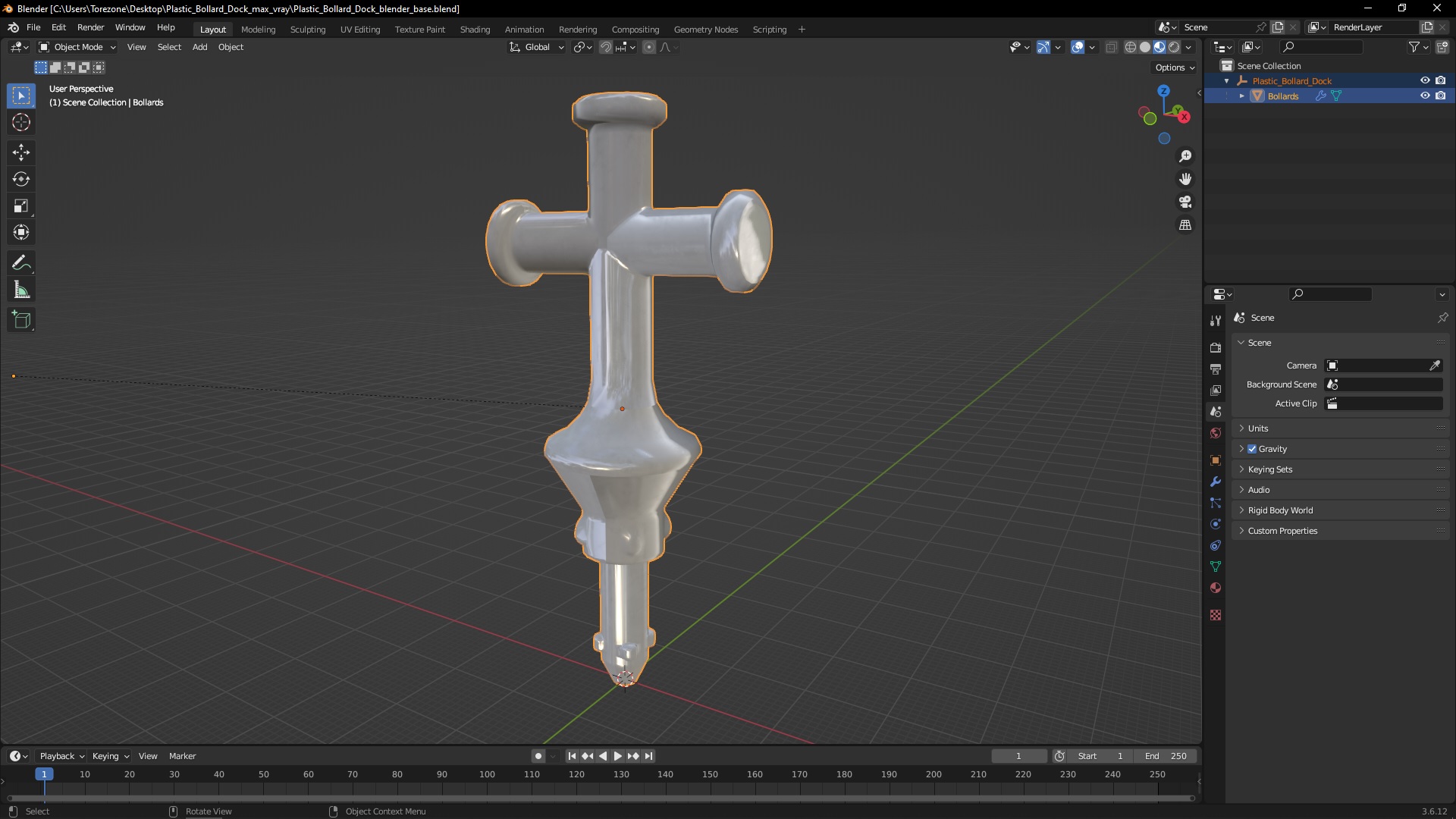Select the Scale tool

pyautogui.click(x=21, y=206)
